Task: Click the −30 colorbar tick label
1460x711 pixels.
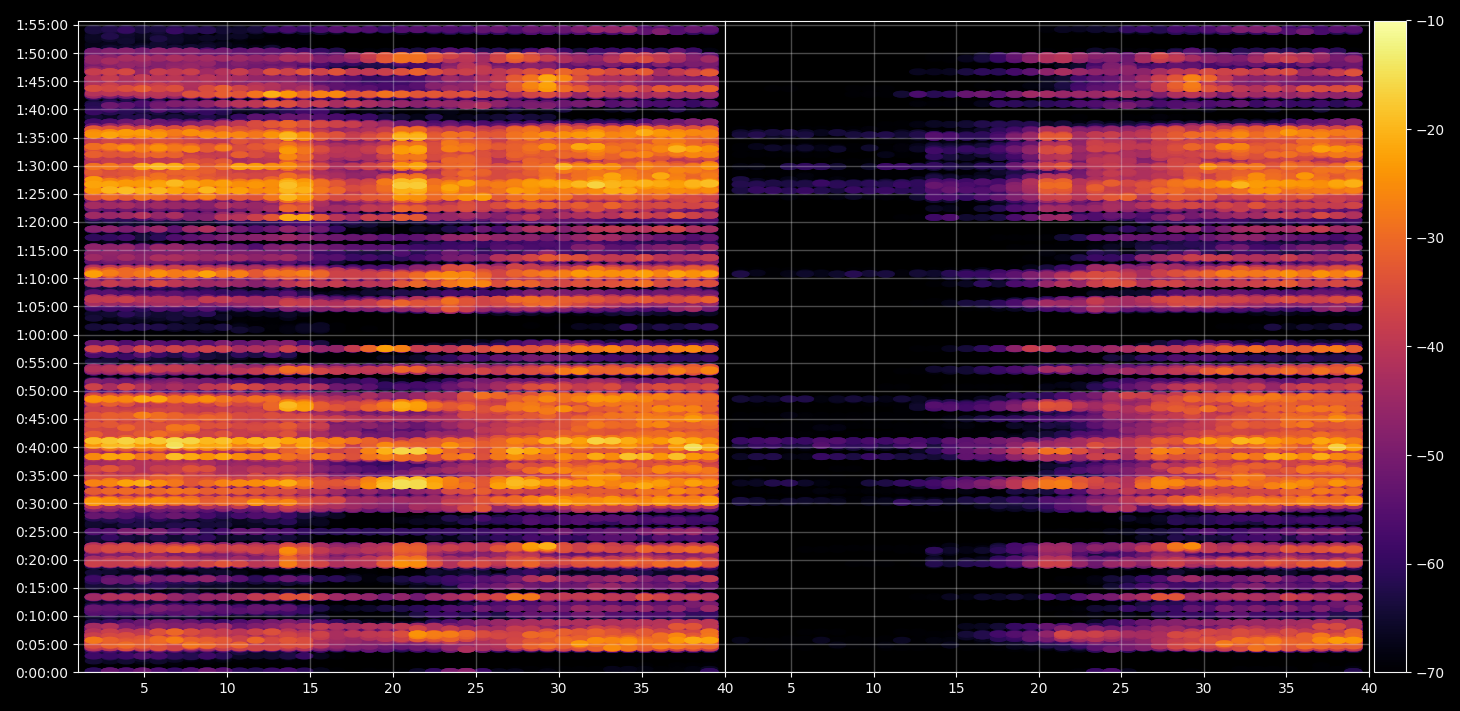Action: (1430, 238)
